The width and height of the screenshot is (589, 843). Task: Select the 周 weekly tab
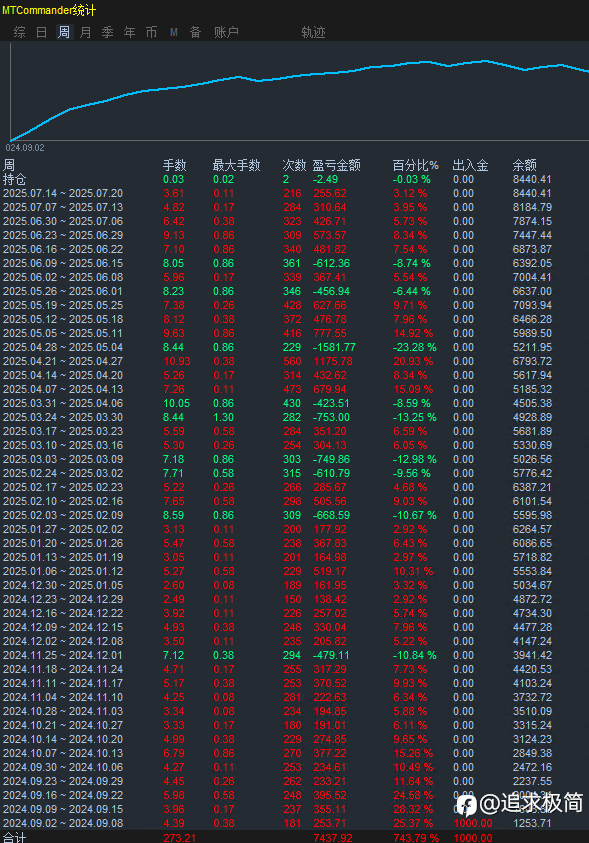(63, 32)
